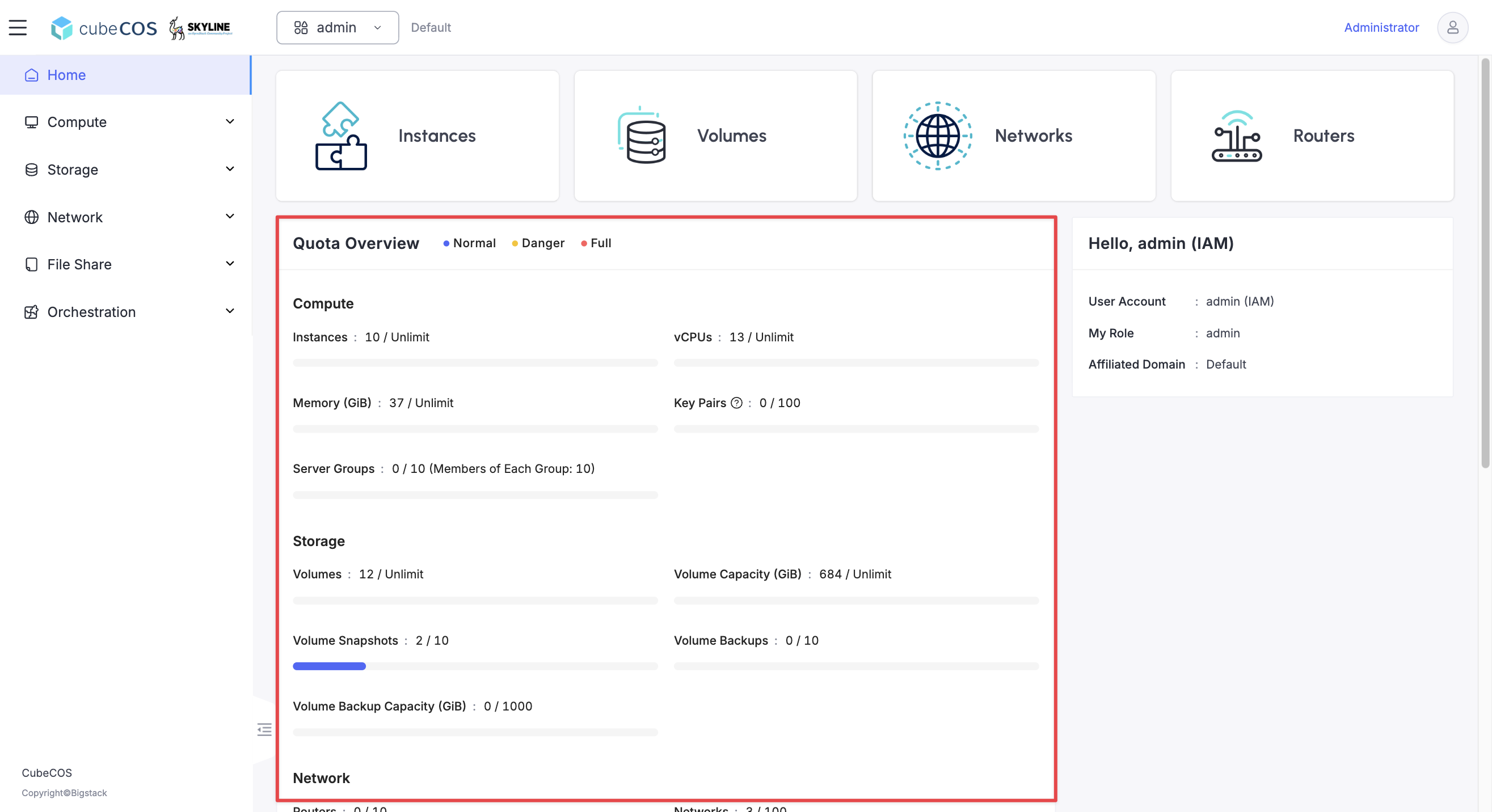This screenshot has height=812, width=1492.
Task: Click the Storage section heading in quota
Action: pos(319,541)
